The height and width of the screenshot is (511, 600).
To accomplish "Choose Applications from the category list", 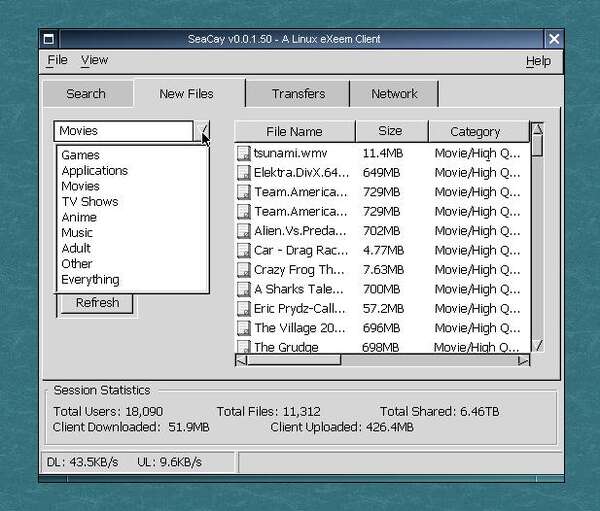I will point(95,171).
